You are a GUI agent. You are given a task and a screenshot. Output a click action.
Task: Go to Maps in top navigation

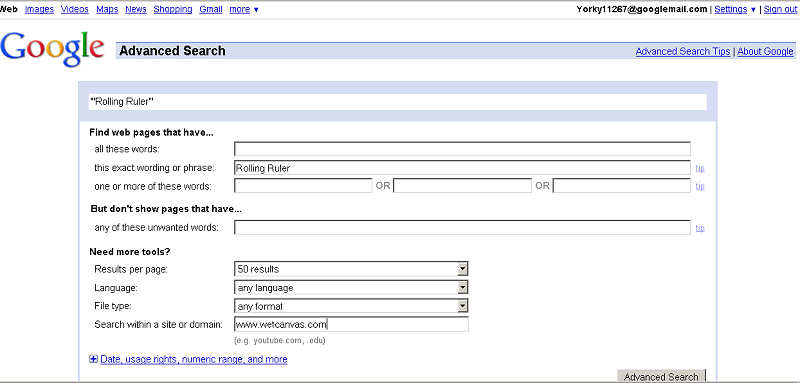107,9
